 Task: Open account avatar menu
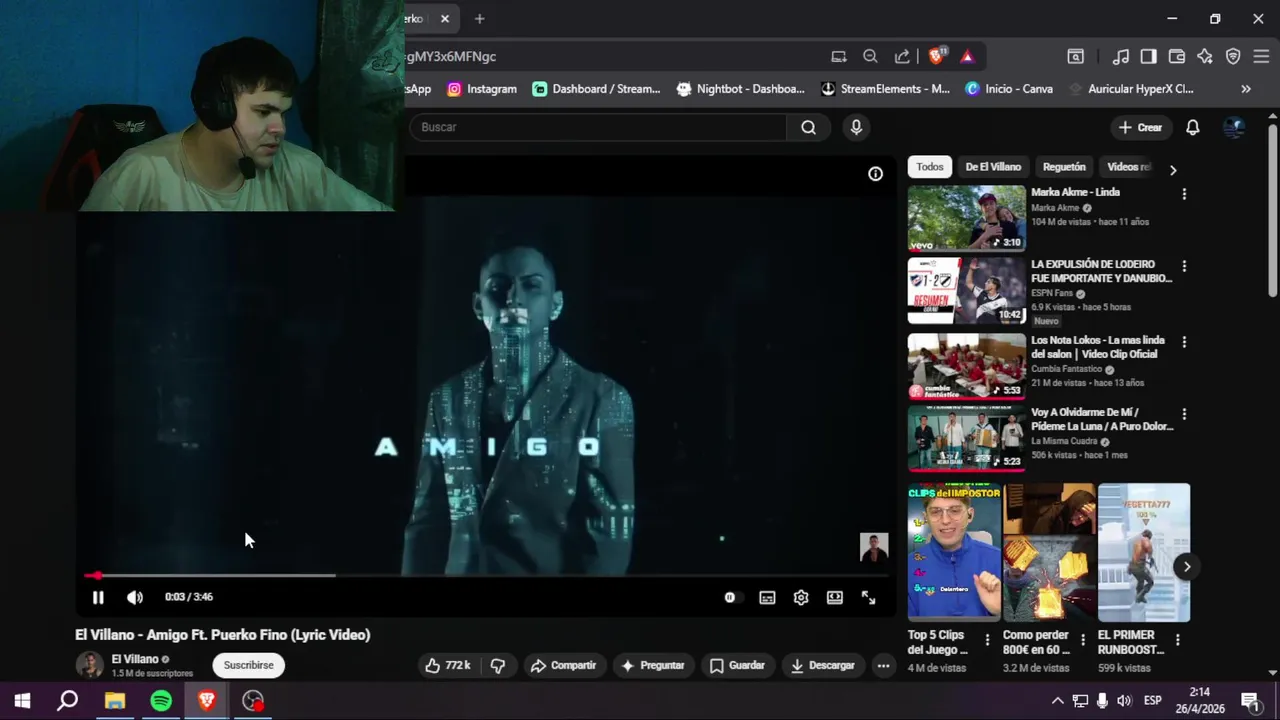pyautogui.click(x=1234, y=127)
